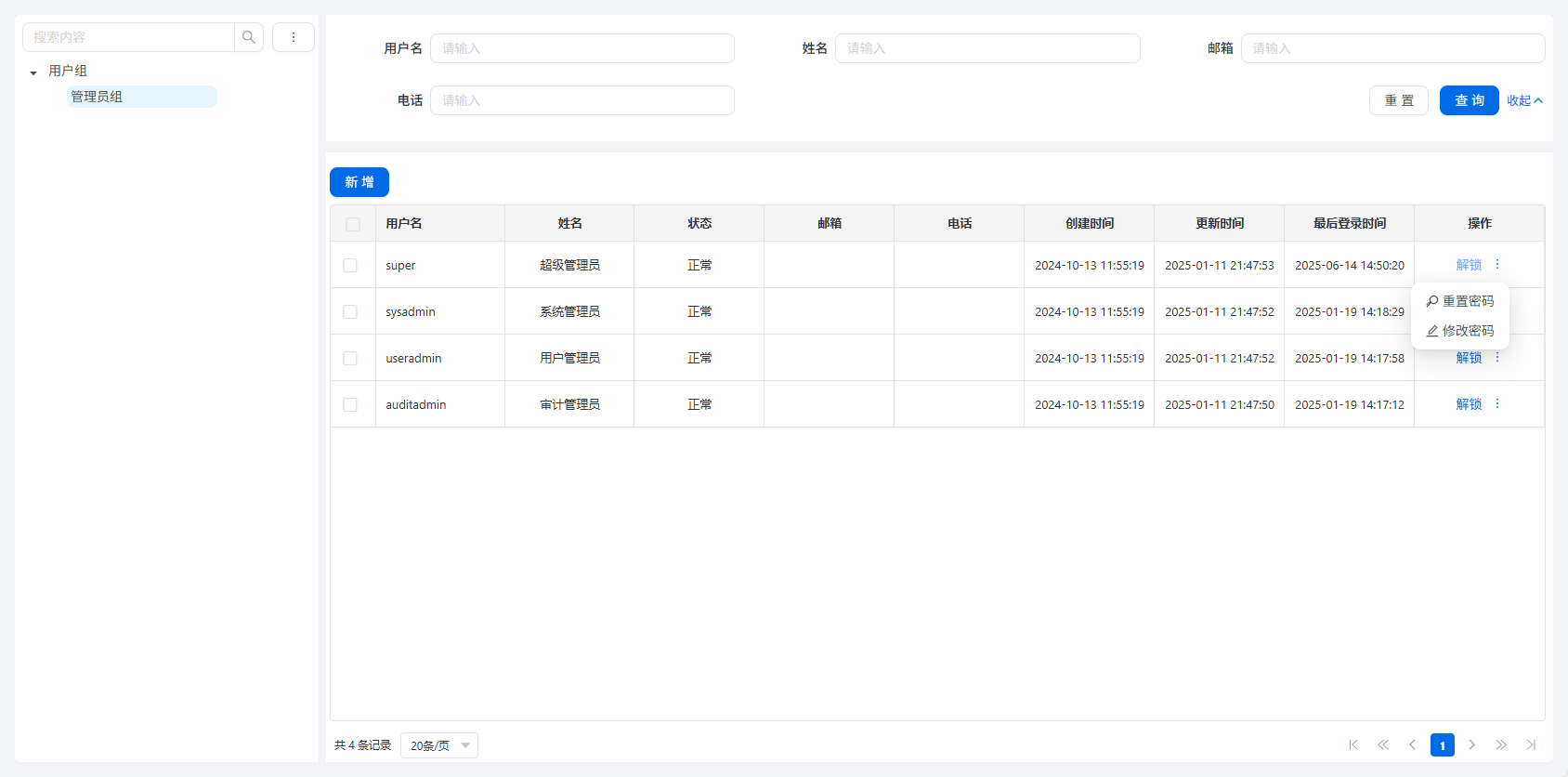
Task: Select the sysadmin row checkbox
Action: (350, 312)
